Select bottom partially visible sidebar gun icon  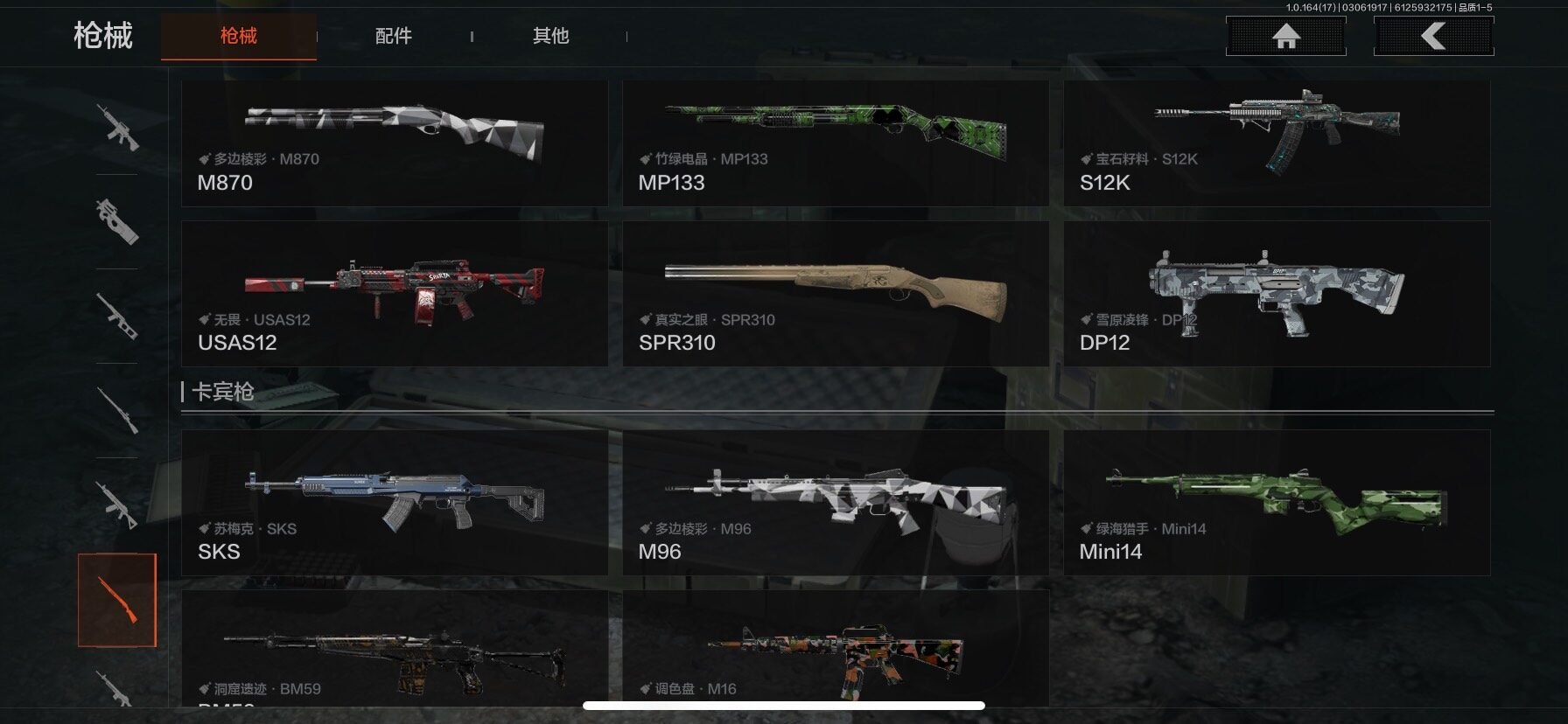tap(117, 688)
